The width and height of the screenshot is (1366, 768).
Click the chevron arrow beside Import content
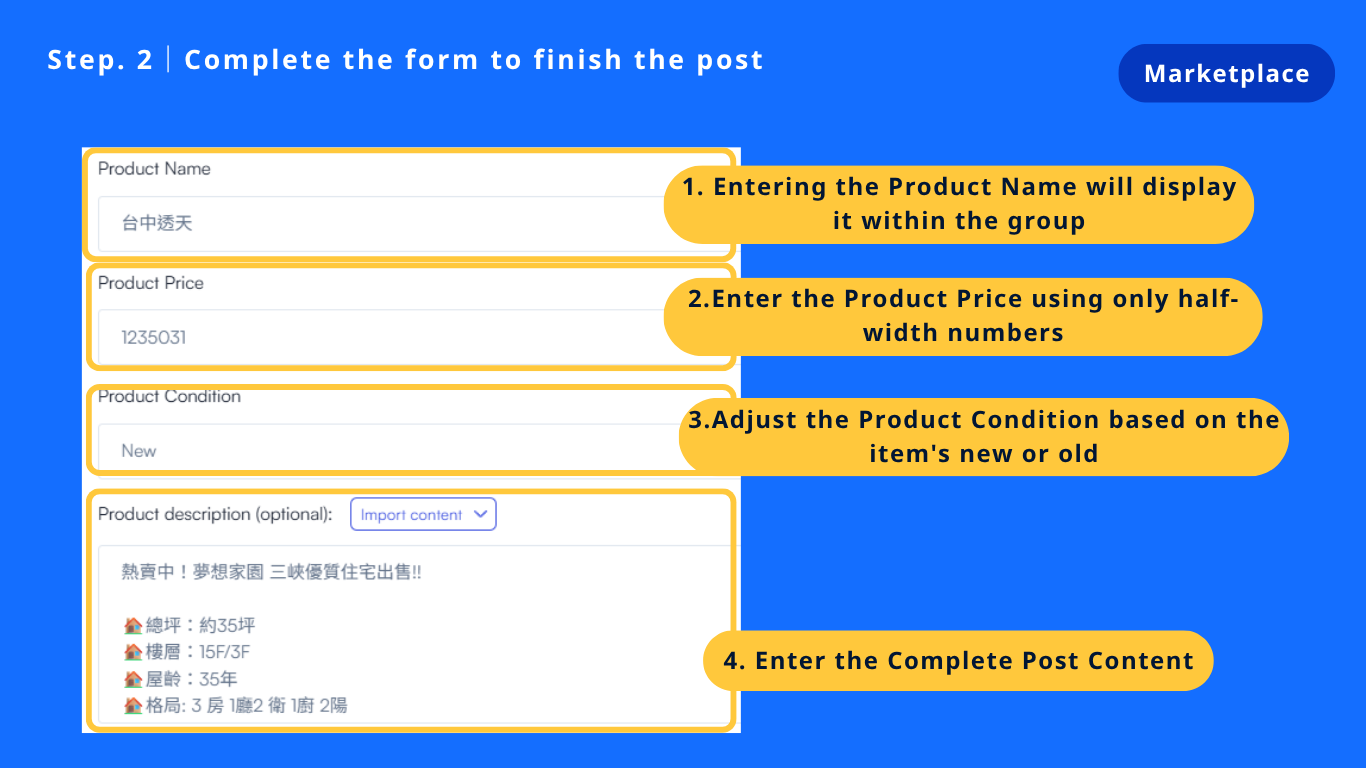click(x=480, y=514)
